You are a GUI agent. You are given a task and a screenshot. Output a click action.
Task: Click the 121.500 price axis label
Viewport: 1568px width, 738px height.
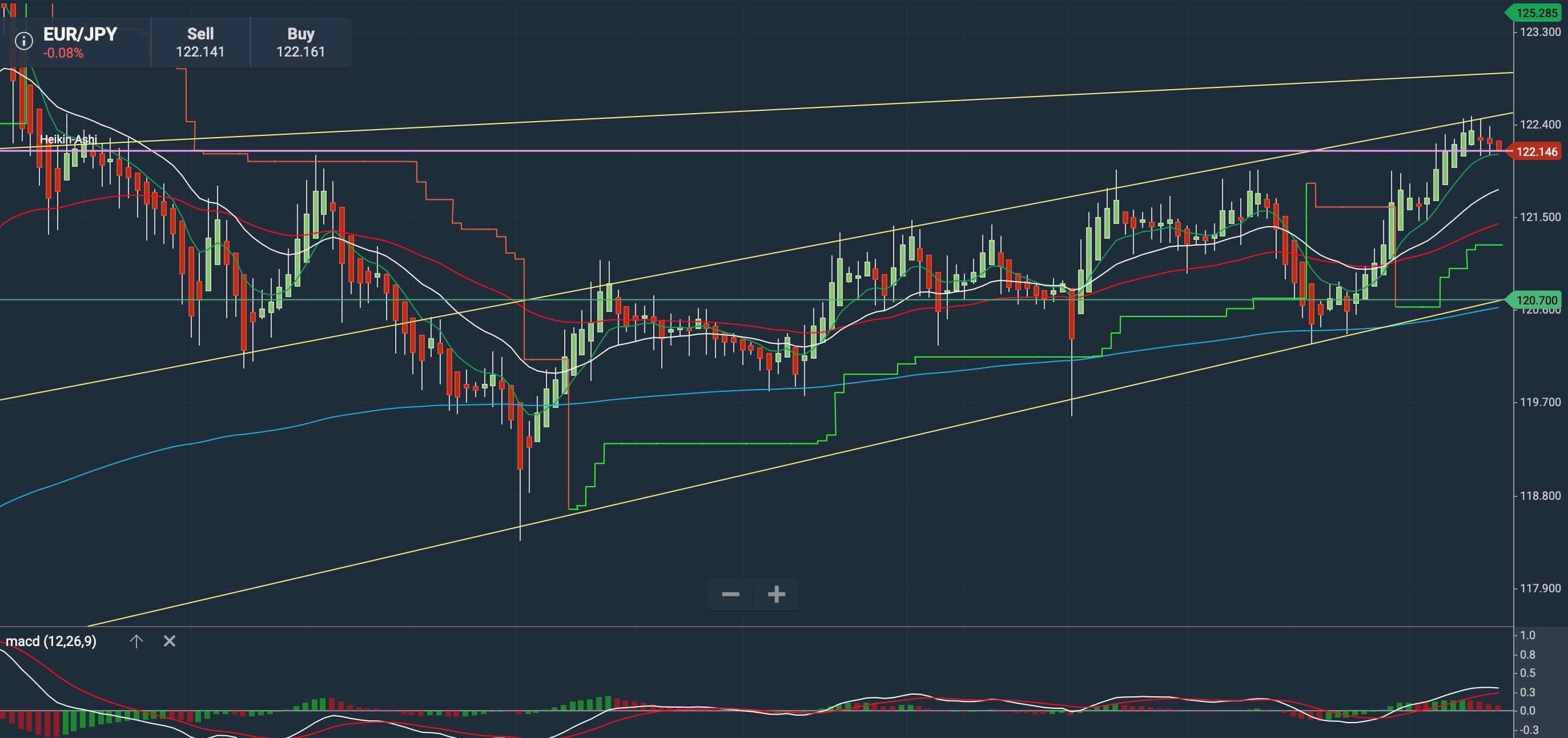click(x=1540, y=218)
